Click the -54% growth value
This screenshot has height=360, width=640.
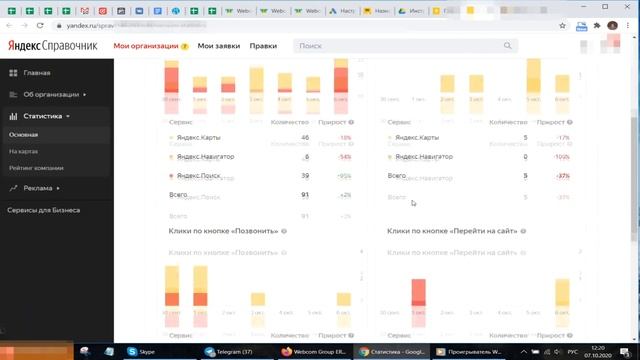tap(345, 157)
